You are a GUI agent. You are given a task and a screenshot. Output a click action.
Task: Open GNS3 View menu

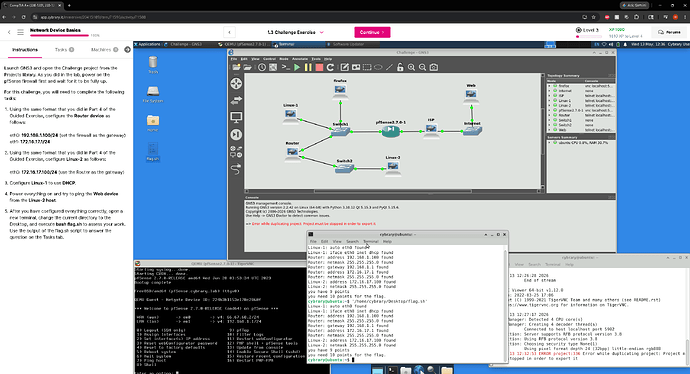point(255,59)
